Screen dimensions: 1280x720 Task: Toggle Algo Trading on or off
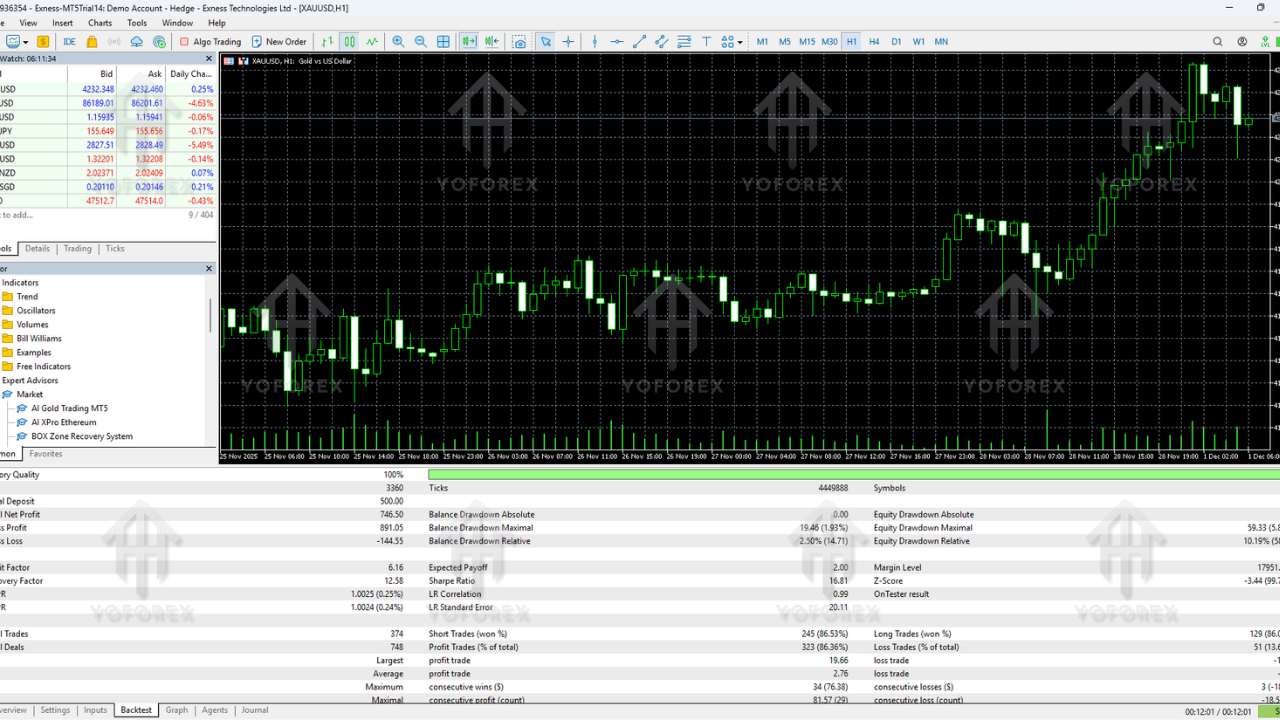210,42
